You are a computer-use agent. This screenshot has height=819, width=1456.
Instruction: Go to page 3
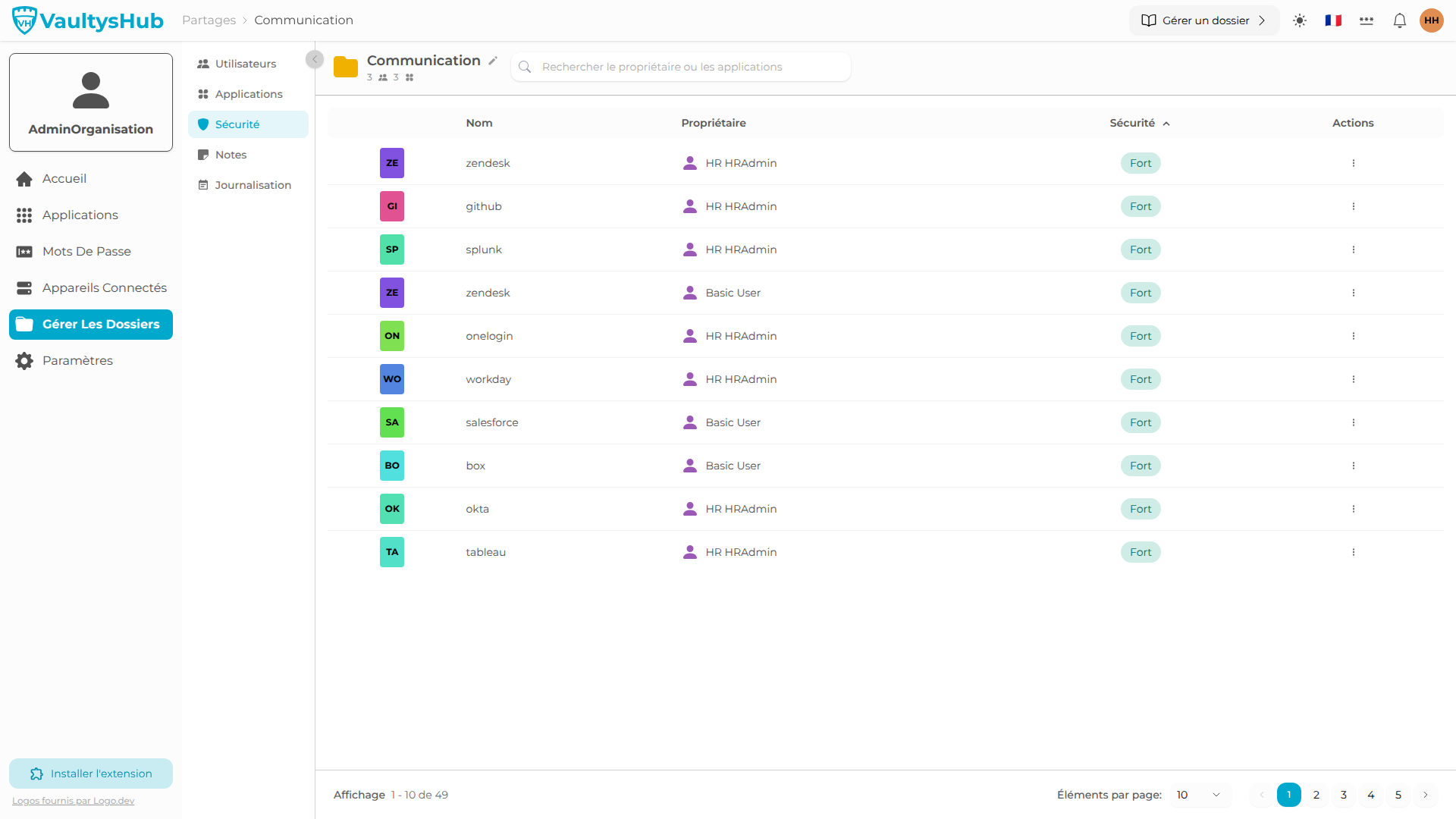1344,795
